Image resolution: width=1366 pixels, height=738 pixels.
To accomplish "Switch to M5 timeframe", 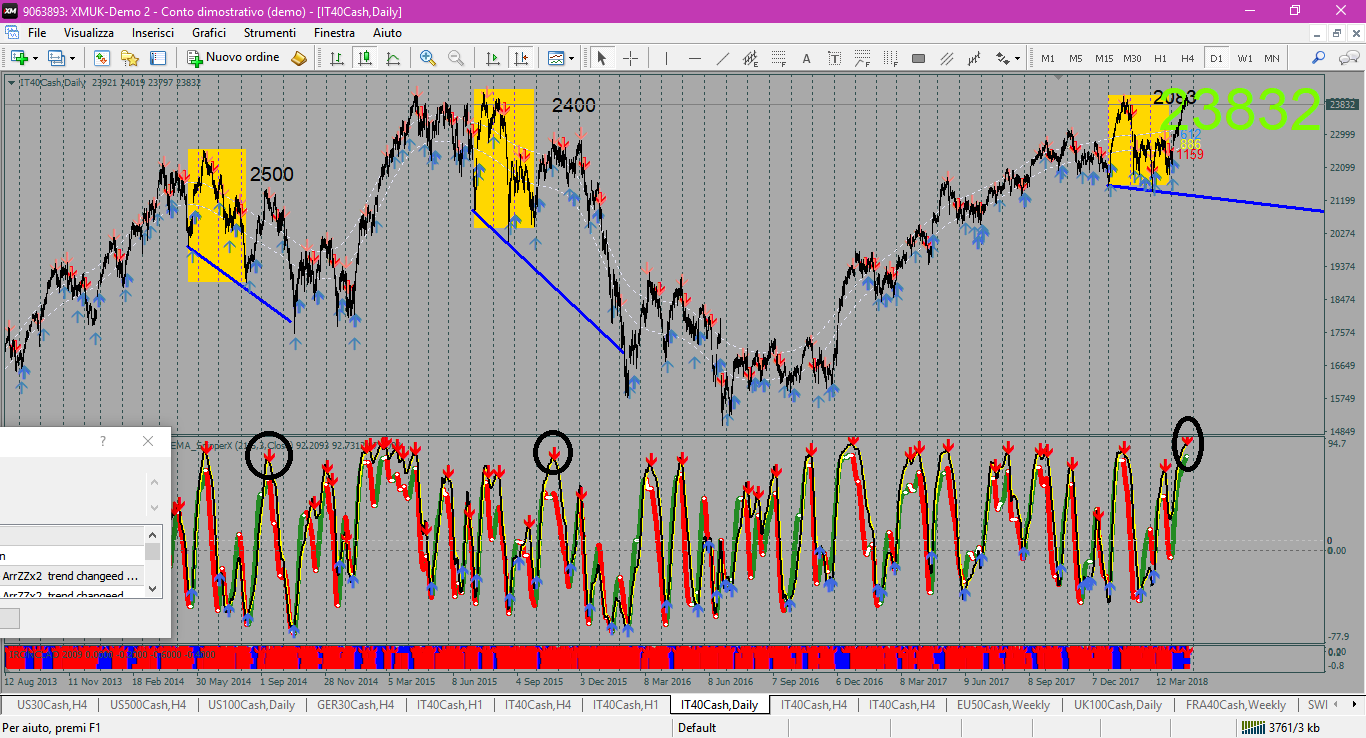I will 1075,58.
